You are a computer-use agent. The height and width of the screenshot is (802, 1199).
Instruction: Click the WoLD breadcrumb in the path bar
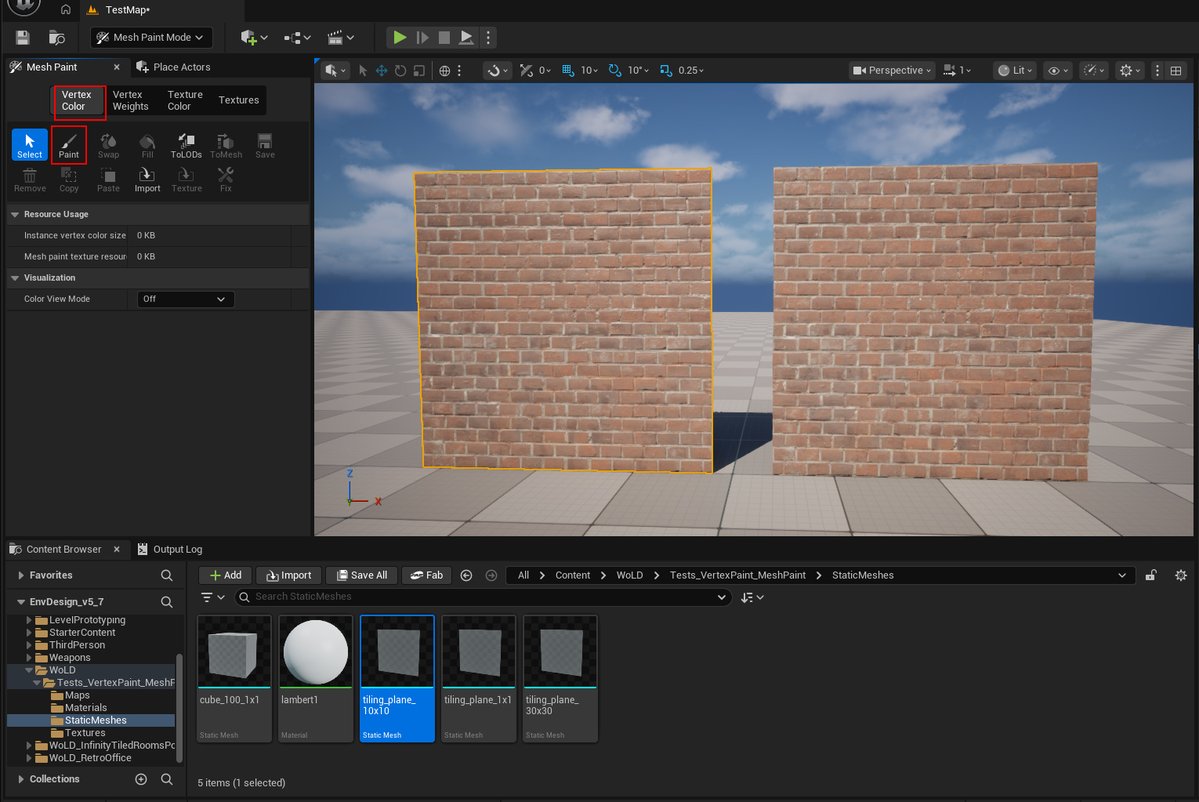pyautogui.click(x=629, y=576)
